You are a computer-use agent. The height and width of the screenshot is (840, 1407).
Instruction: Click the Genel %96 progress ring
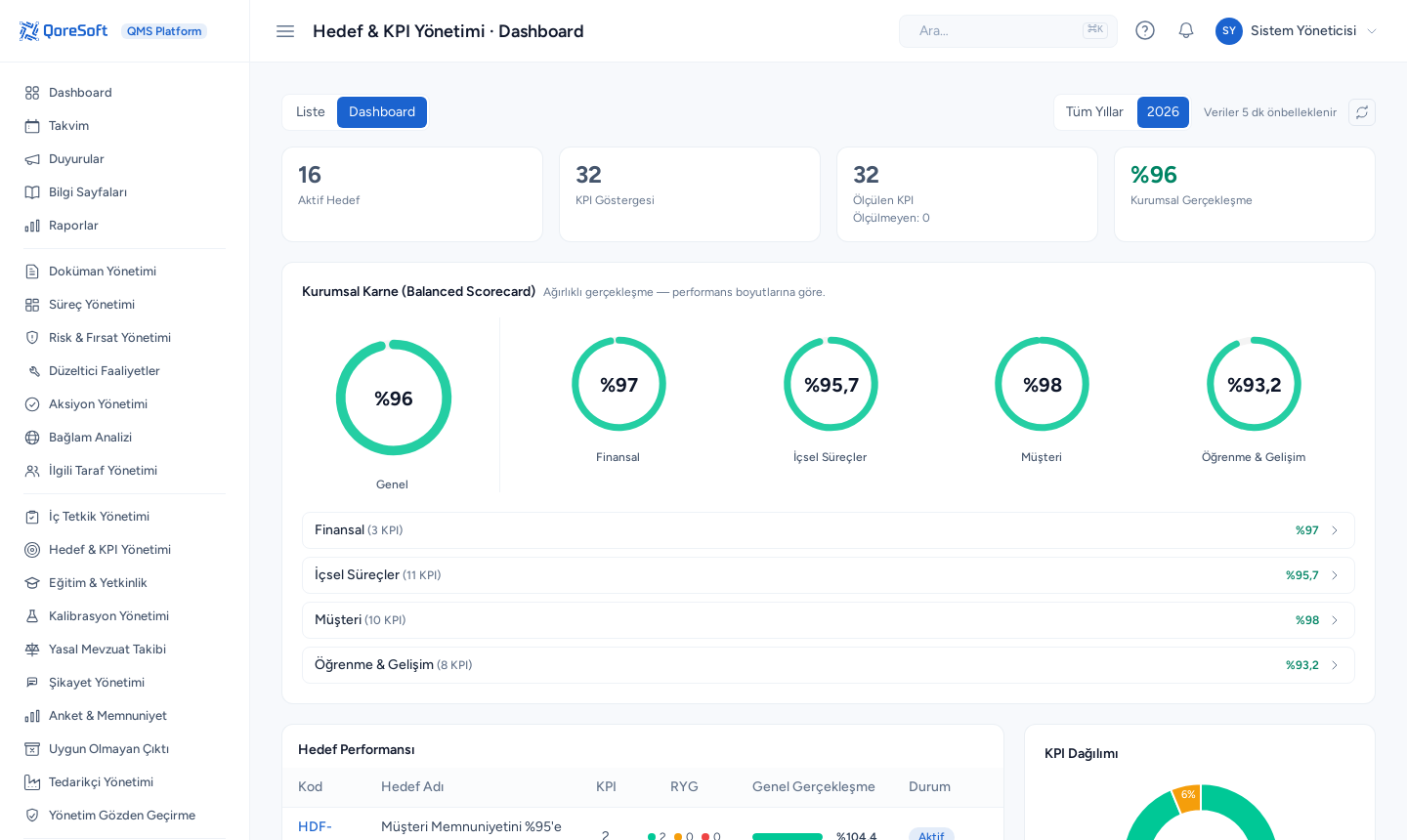click(x=394, y=398)
